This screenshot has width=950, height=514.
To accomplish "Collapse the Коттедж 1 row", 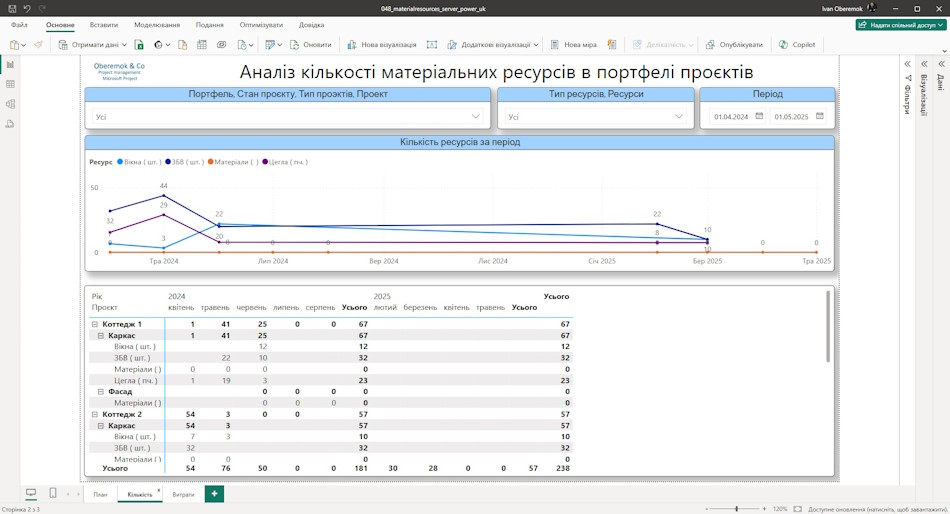I will pyautogui.click(x=95, y=324).
